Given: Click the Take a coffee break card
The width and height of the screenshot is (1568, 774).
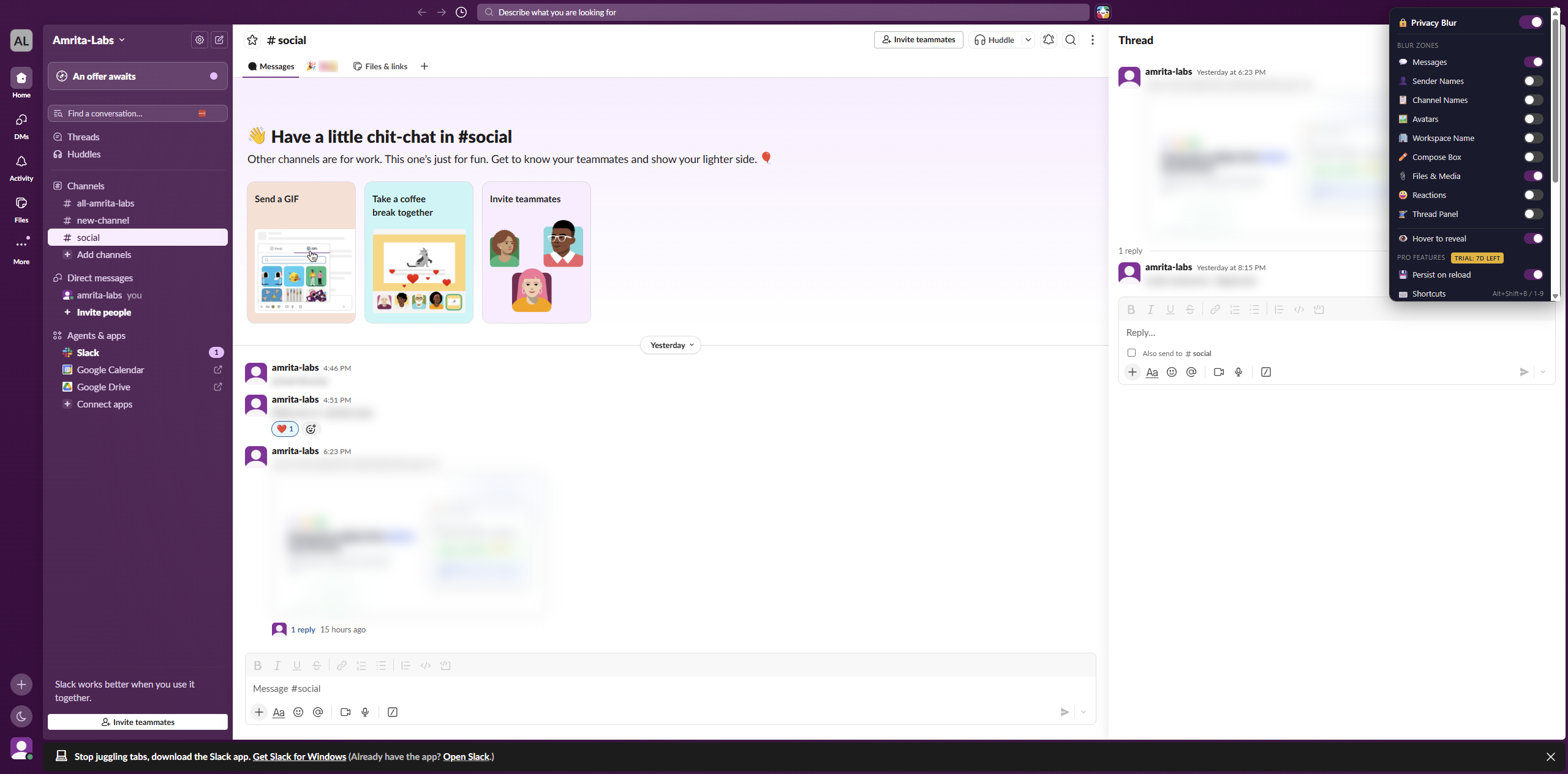Looking at the screenshot, I should tap(419, 252).
